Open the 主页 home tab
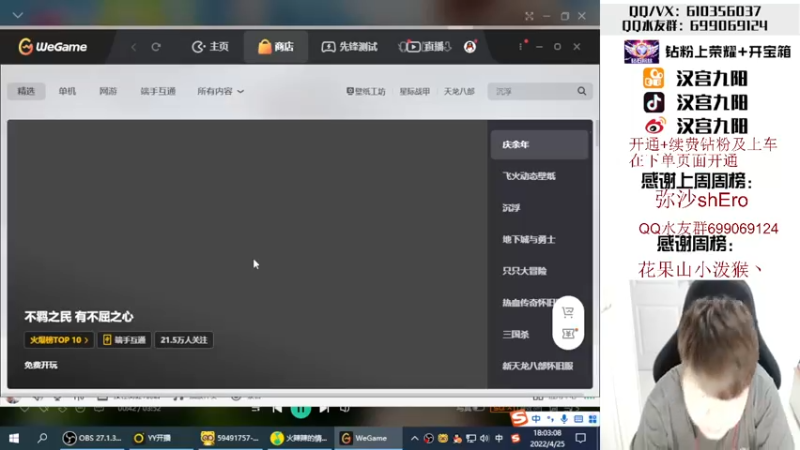The image size is (800, 450). point(210,47)
